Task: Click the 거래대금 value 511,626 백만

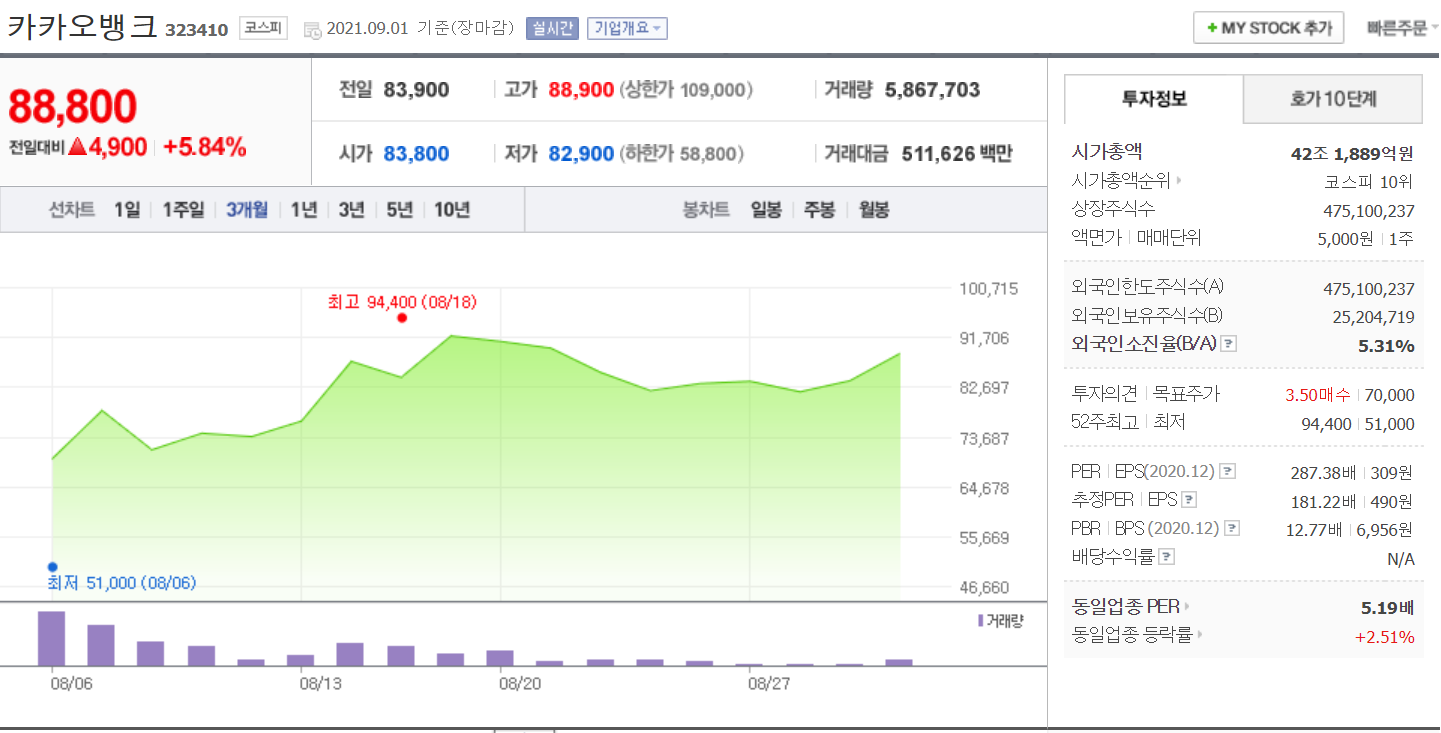Action: [957, 154]
